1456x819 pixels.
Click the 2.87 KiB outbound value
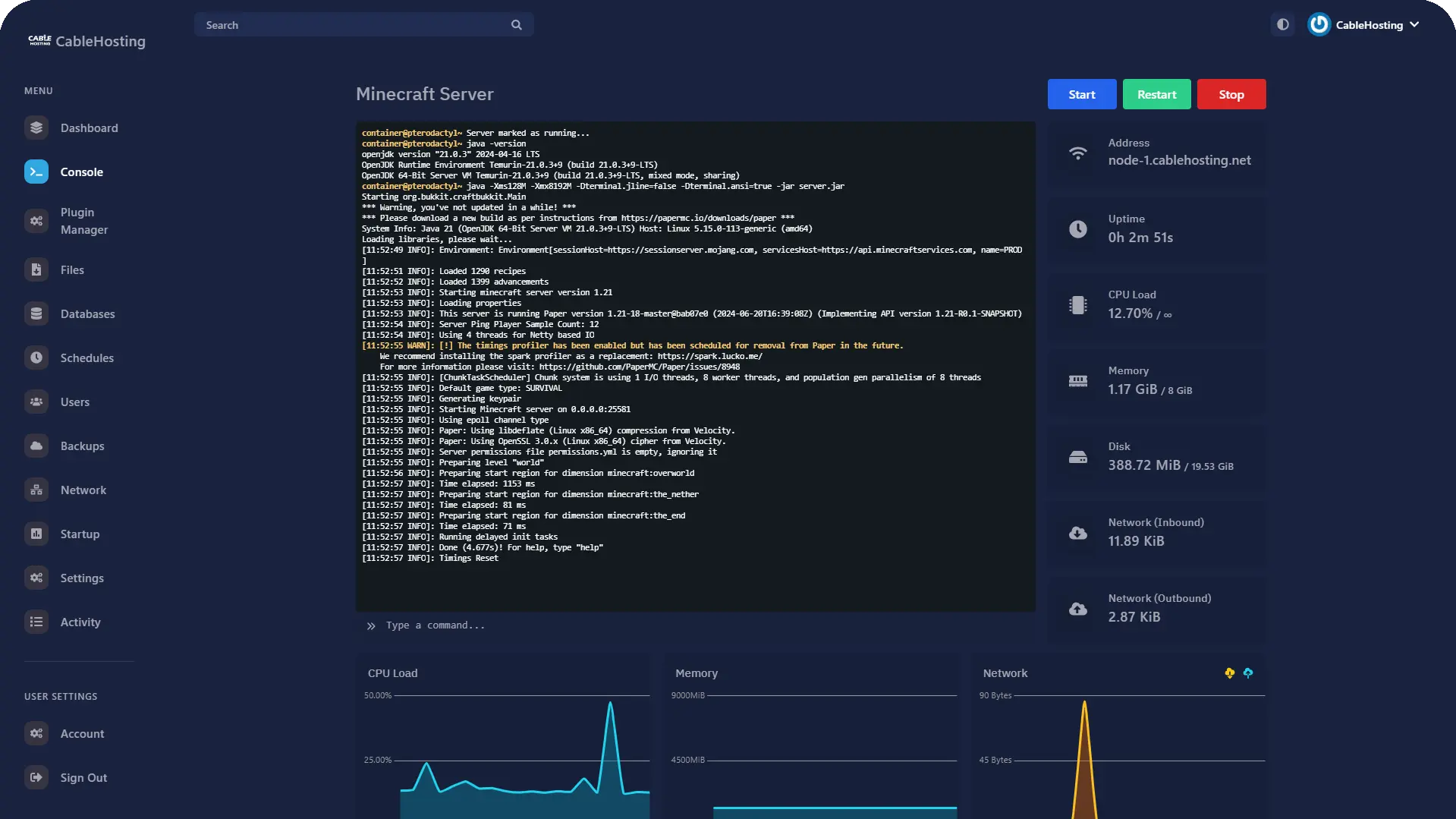coord(1134,617)
